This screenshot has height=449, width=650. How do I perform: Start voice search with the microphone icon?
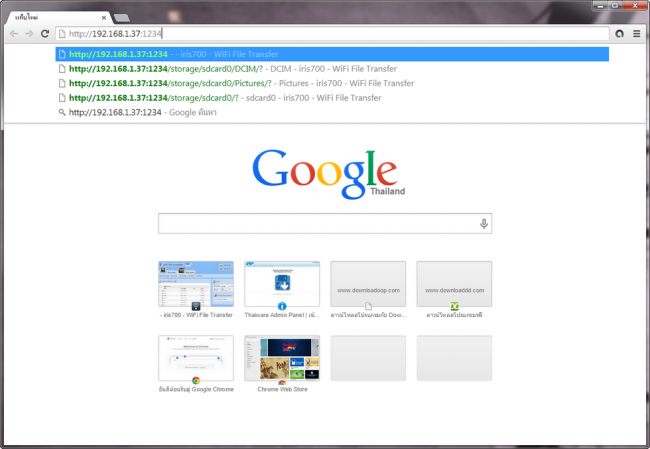483,223
